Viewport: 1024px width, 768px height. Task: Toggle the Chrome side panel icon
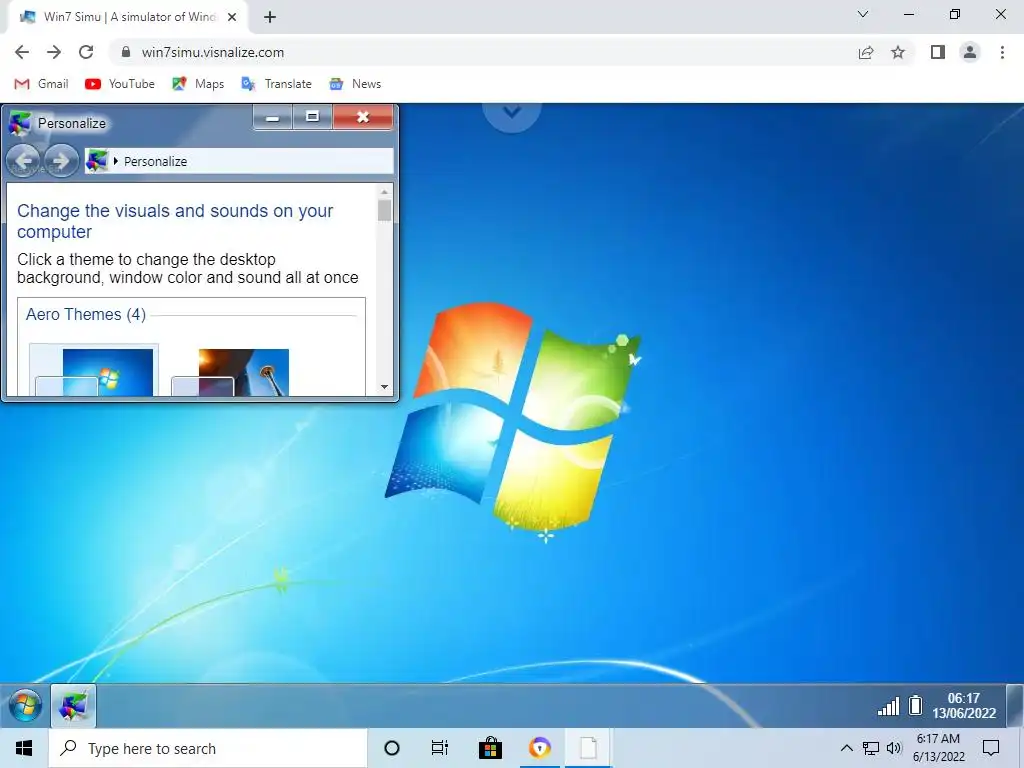938,52
